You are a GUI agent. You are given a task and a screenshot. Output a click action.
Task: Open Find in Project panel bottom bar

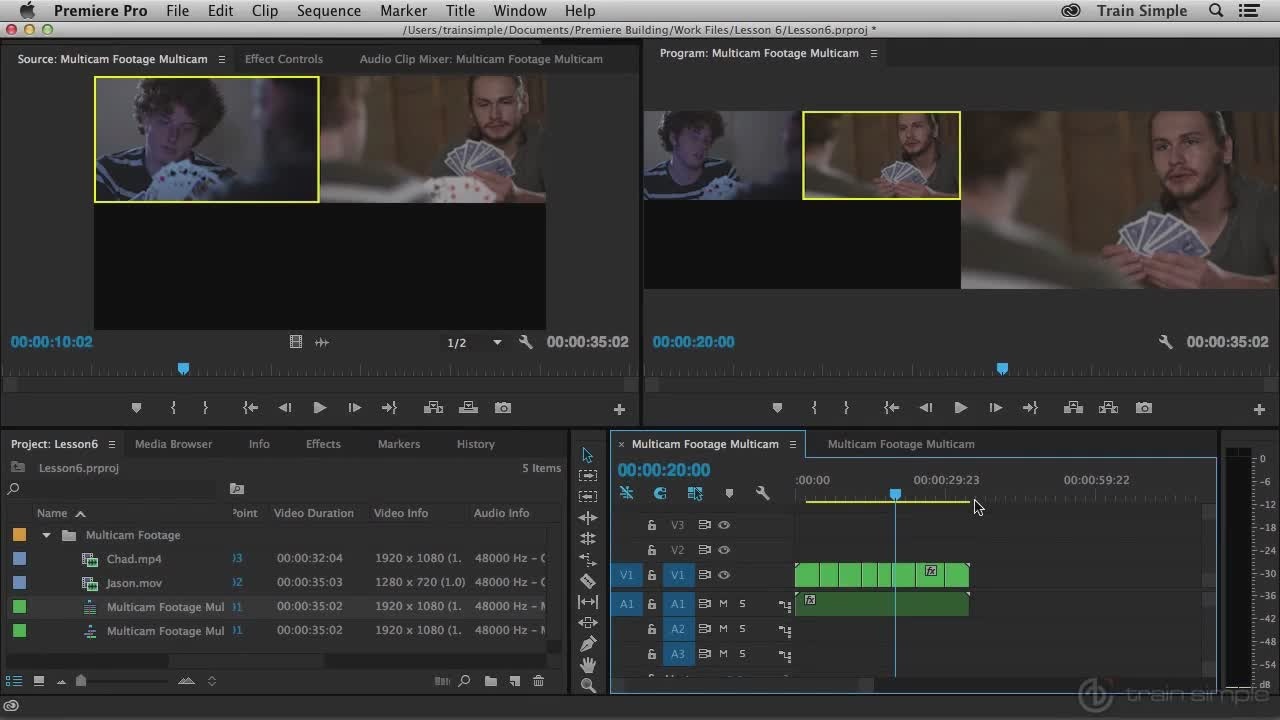(x=464, y=681)
